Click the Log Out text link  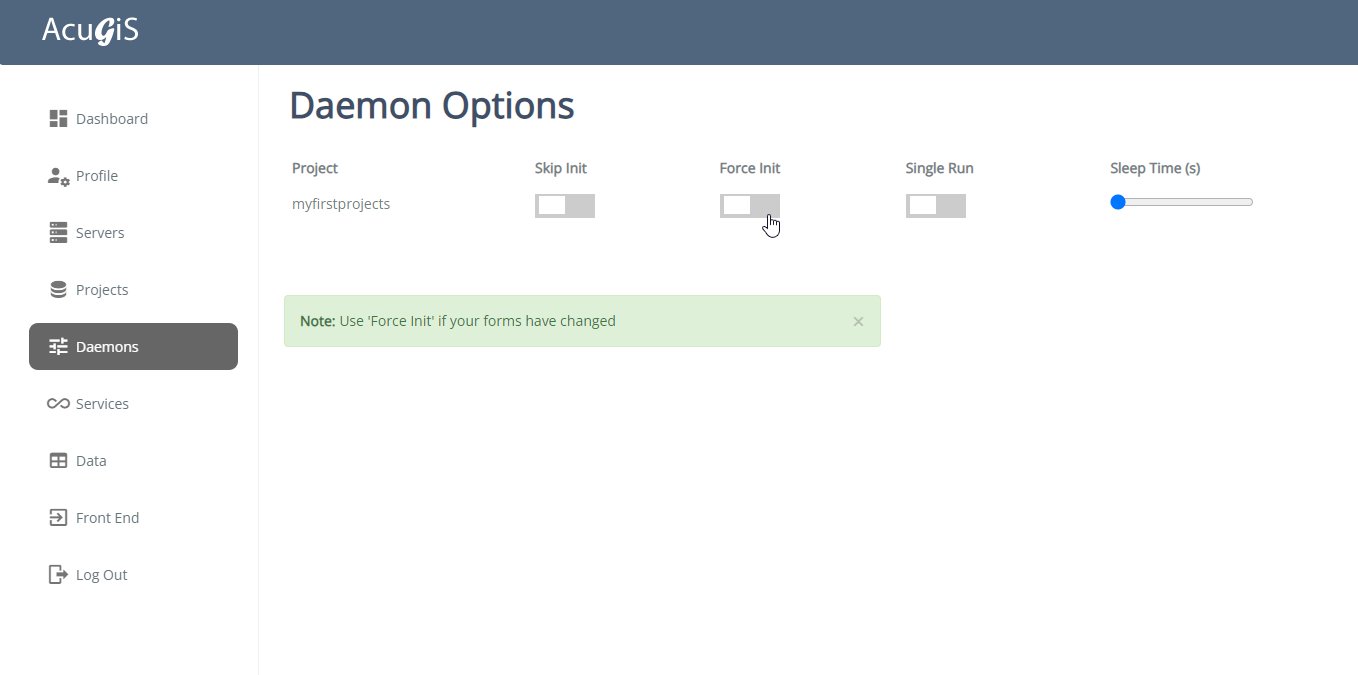[102, 575]
